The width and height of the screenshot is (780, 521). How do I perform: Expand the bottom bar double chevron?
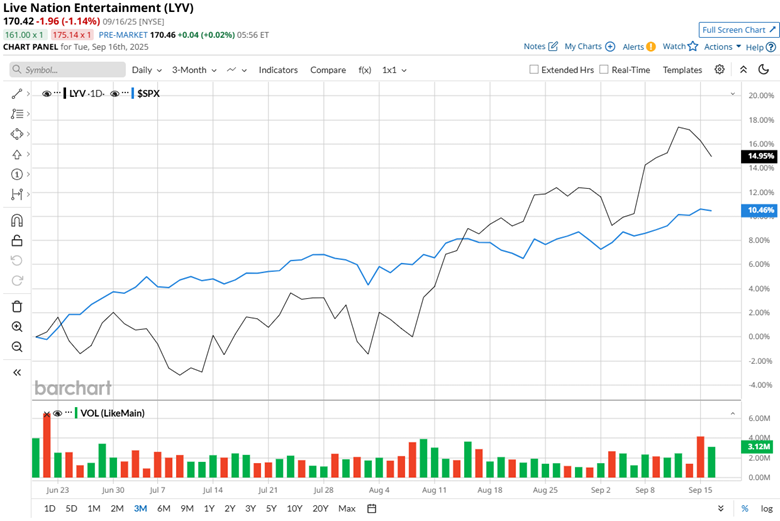[x=721, y=509]
